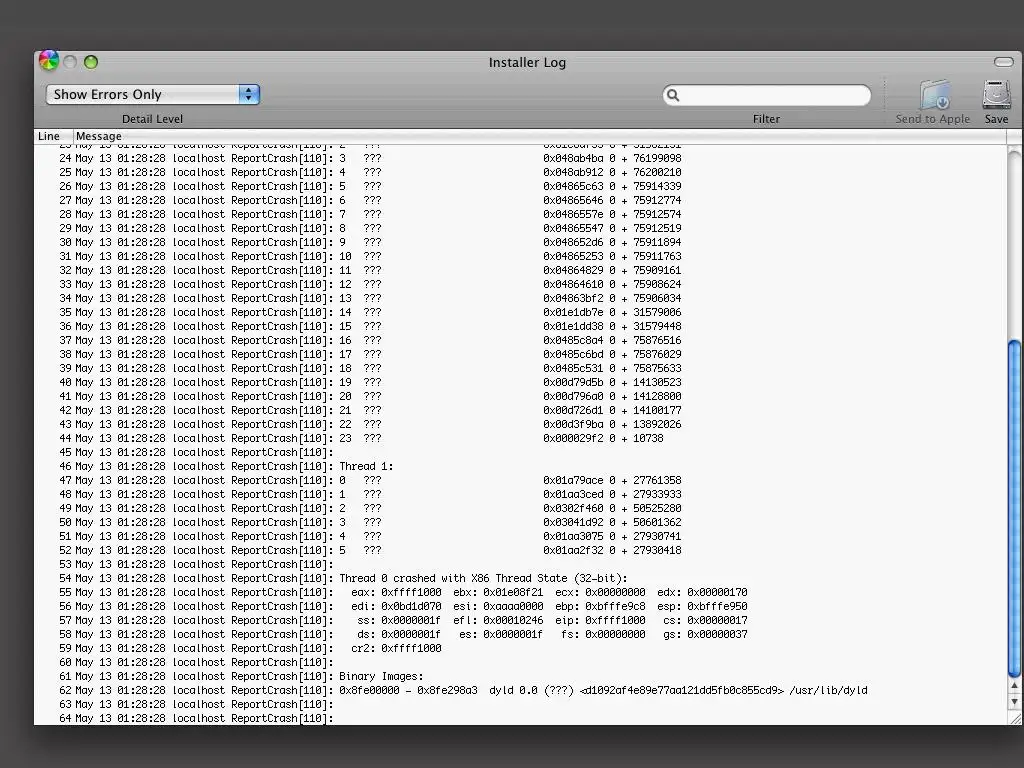Select log line 39 with 0x0485c531
Viewport: 1024px width, 768px height.
pyautogui.click(x=520, y=368)
